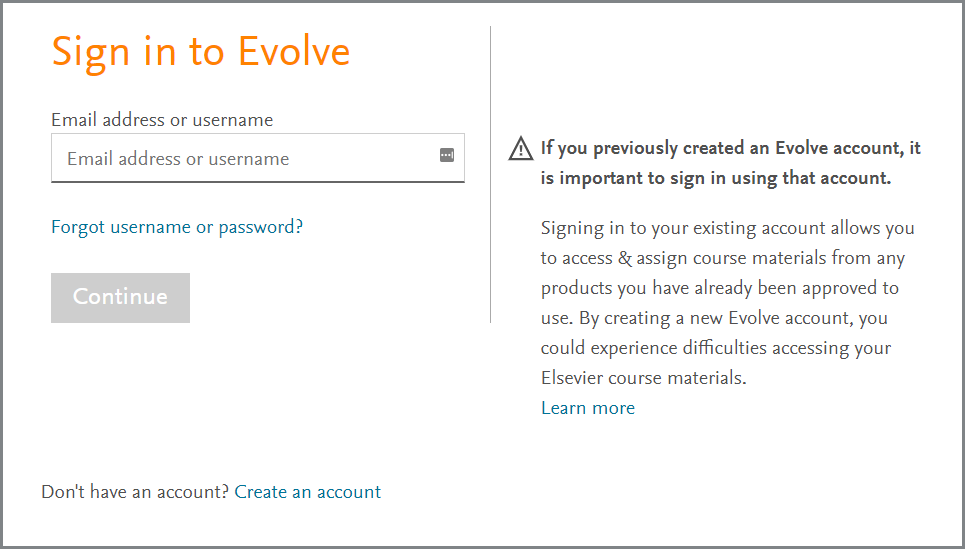The width and height of the screenshot is (965, 549).
Task: Click the Email address or username label above the field
Action: (162, 119)
